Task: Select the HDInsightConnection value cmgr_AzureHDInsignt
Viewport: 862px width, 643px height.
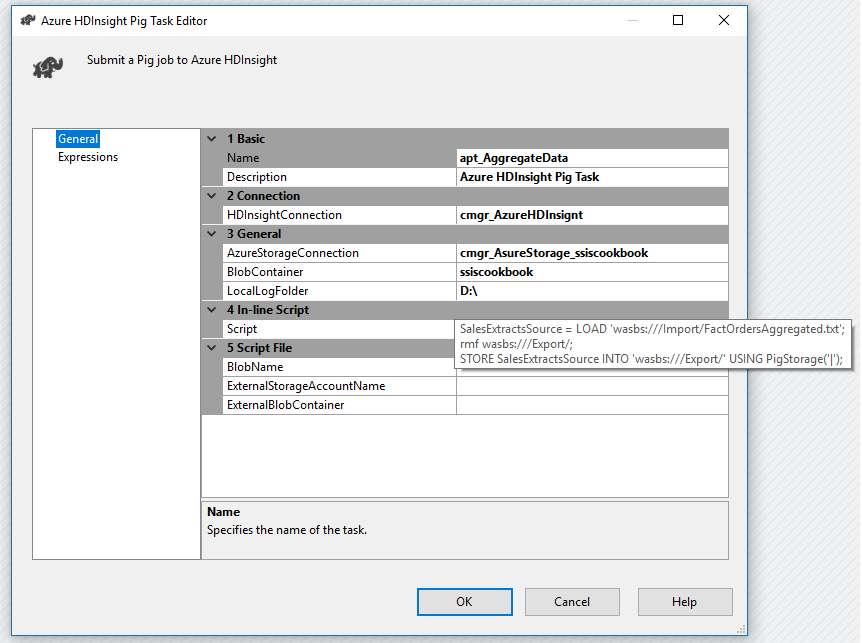Action: [592, 215]
